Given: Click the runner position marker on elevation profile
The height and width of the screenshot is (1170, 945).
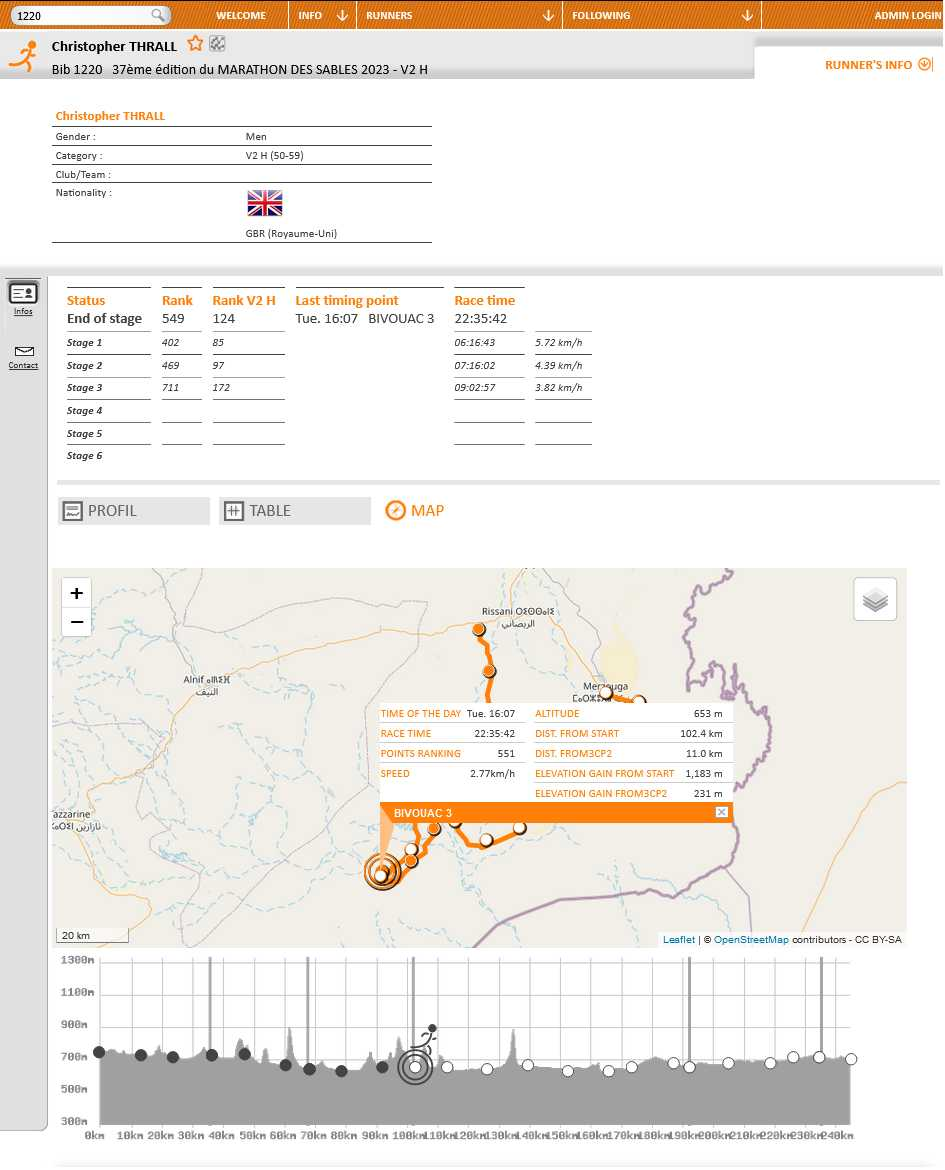Looking at the screenshot, I should (x=415, y=1067).
